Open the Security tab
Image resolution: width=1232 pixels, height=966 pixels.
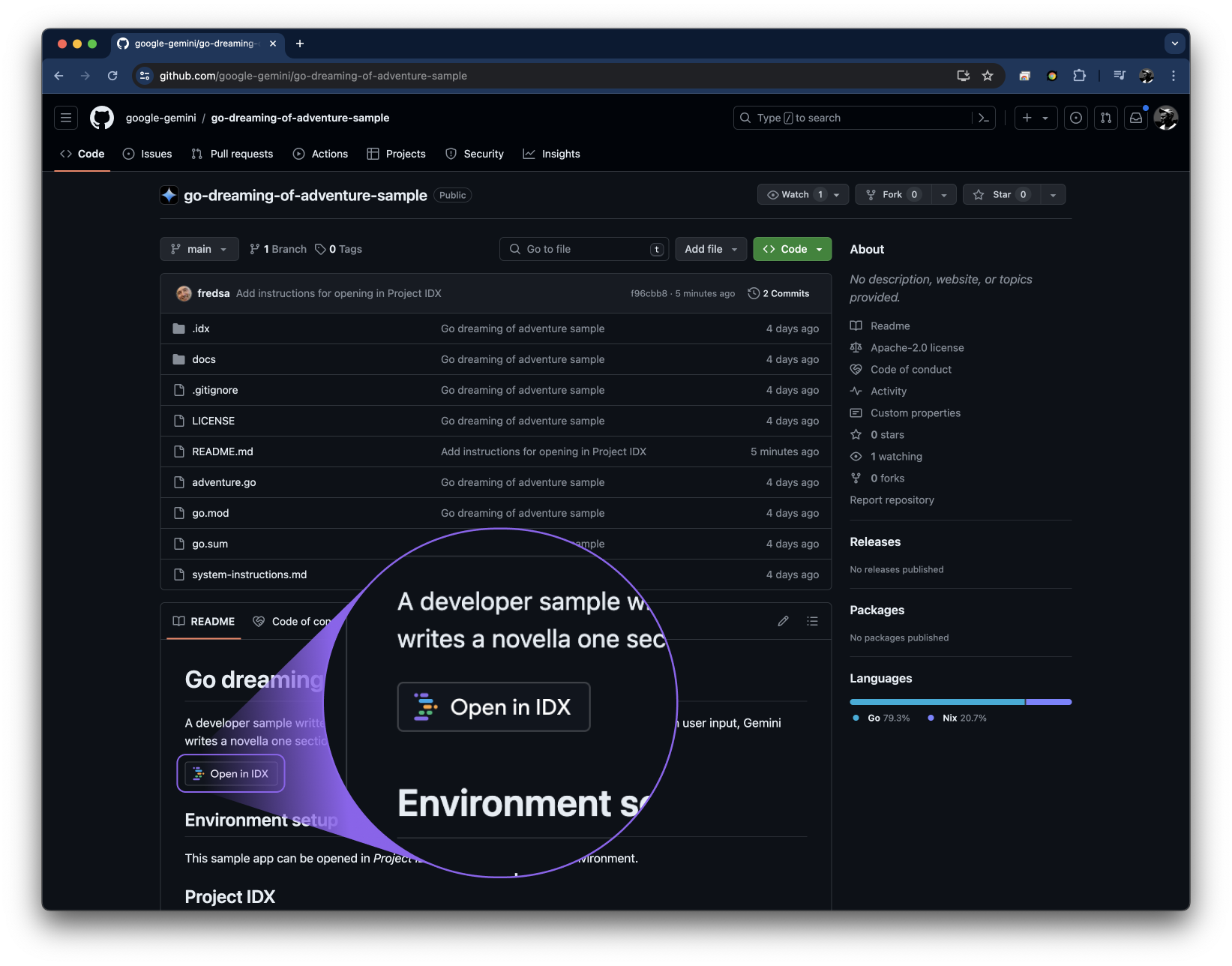coord(475,154)
